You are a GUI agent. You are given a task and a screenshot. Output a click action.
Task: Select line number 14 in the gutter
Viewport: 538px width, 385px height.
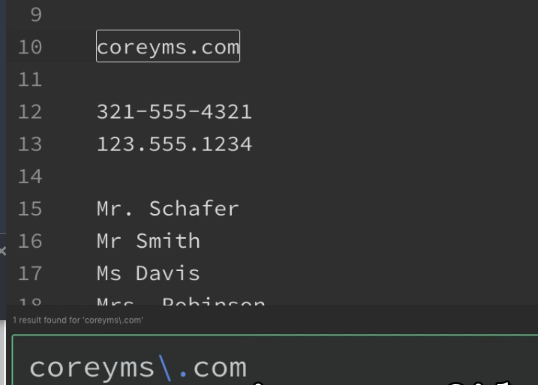[30, 176]
